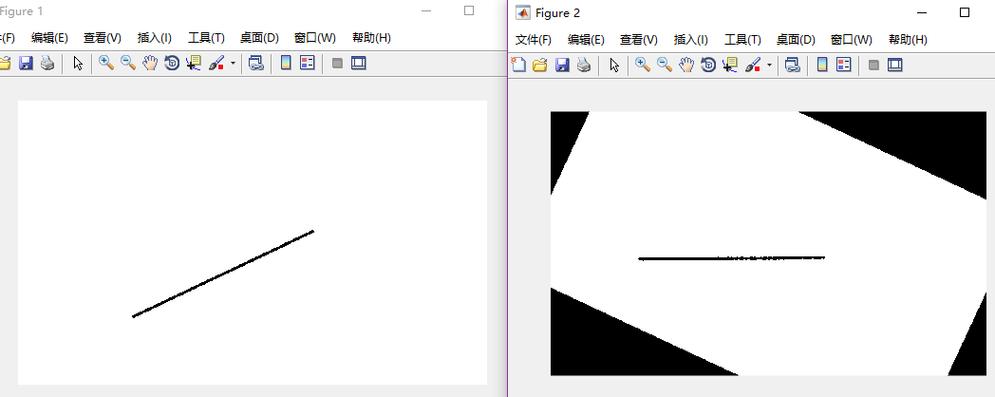Screen dimensions: 995x397
Task: Create a new figure from Figure 2 toolbar
Action: pos(518,65)
